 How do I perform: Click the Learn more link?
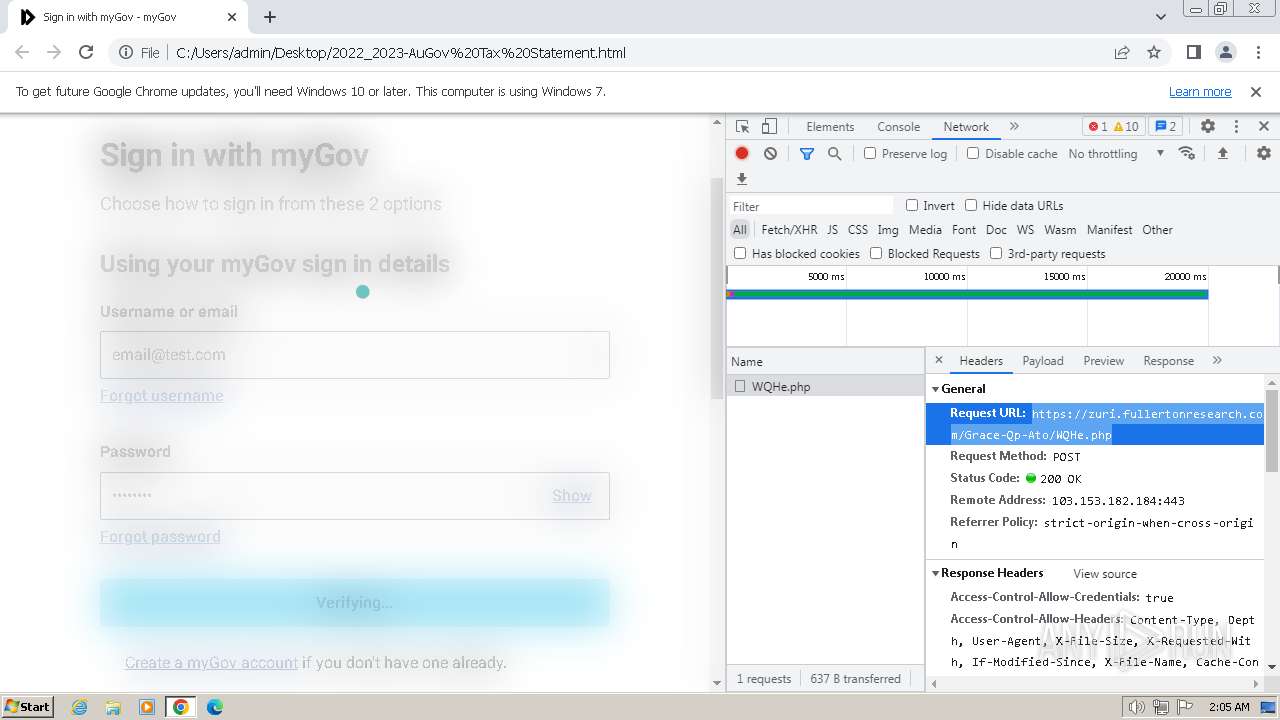pos(1200,91)
